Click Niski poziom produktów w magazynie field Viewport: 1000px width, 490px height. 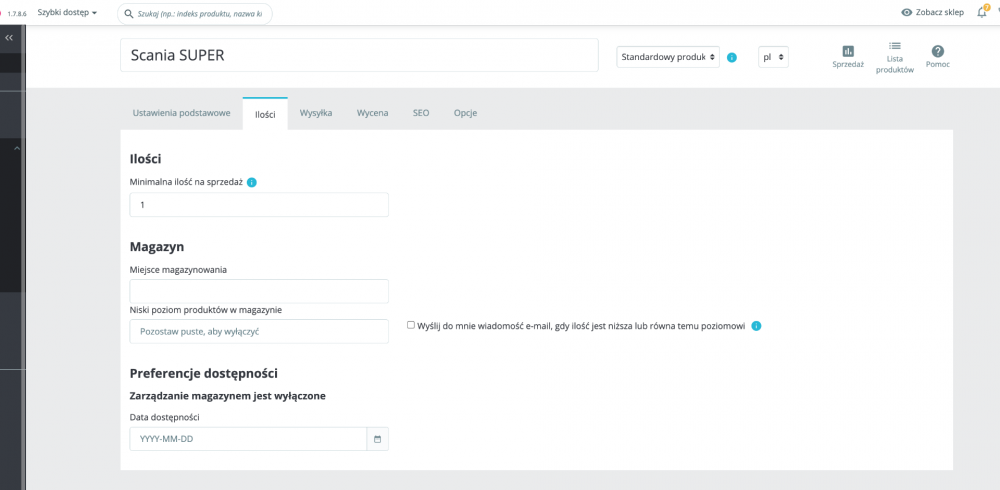pos(259,332)
